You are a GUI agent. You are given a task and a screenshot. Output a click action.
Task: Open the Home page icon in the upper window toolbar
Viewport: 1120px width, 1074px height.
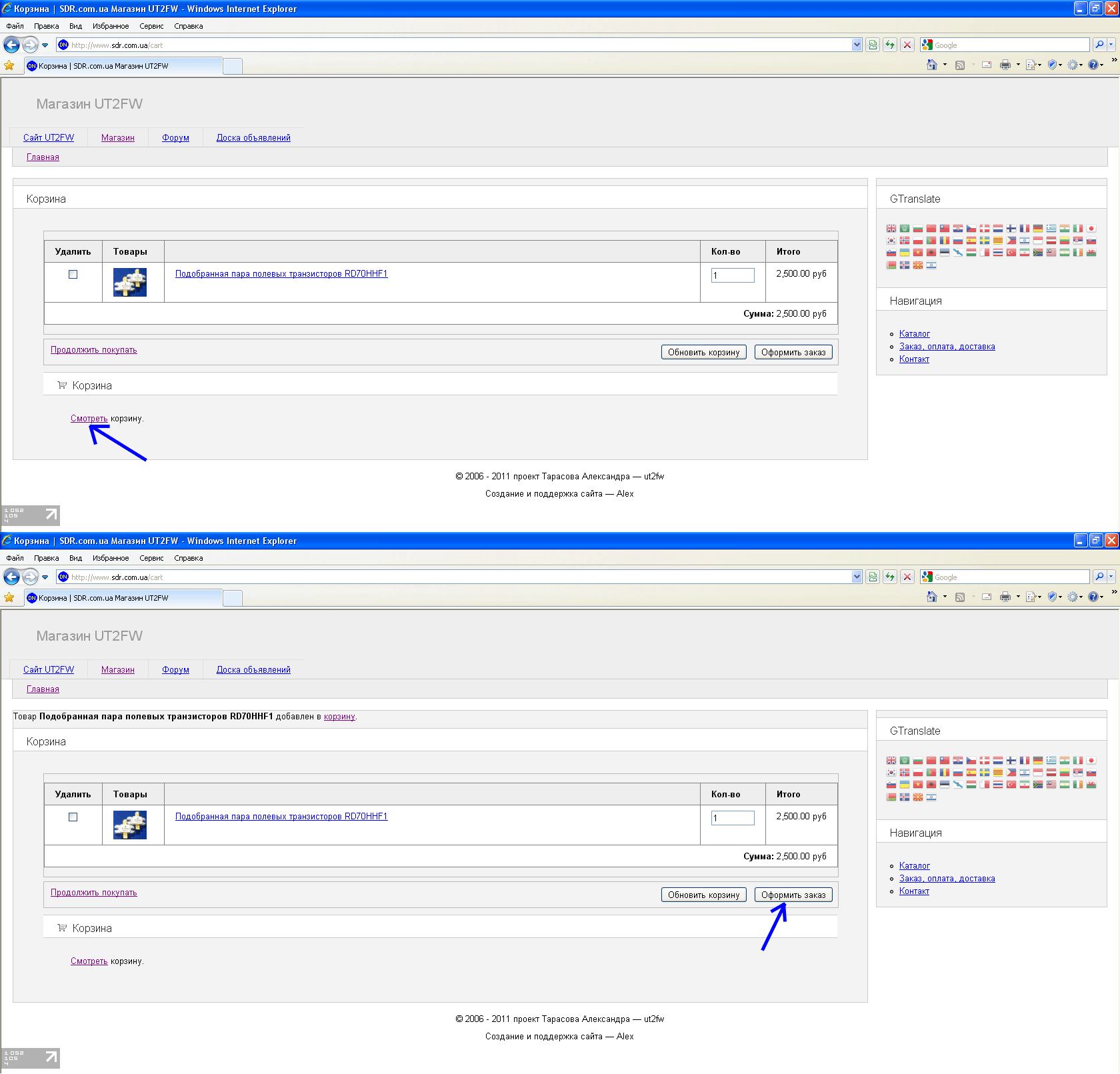click(x=932, y=65)
